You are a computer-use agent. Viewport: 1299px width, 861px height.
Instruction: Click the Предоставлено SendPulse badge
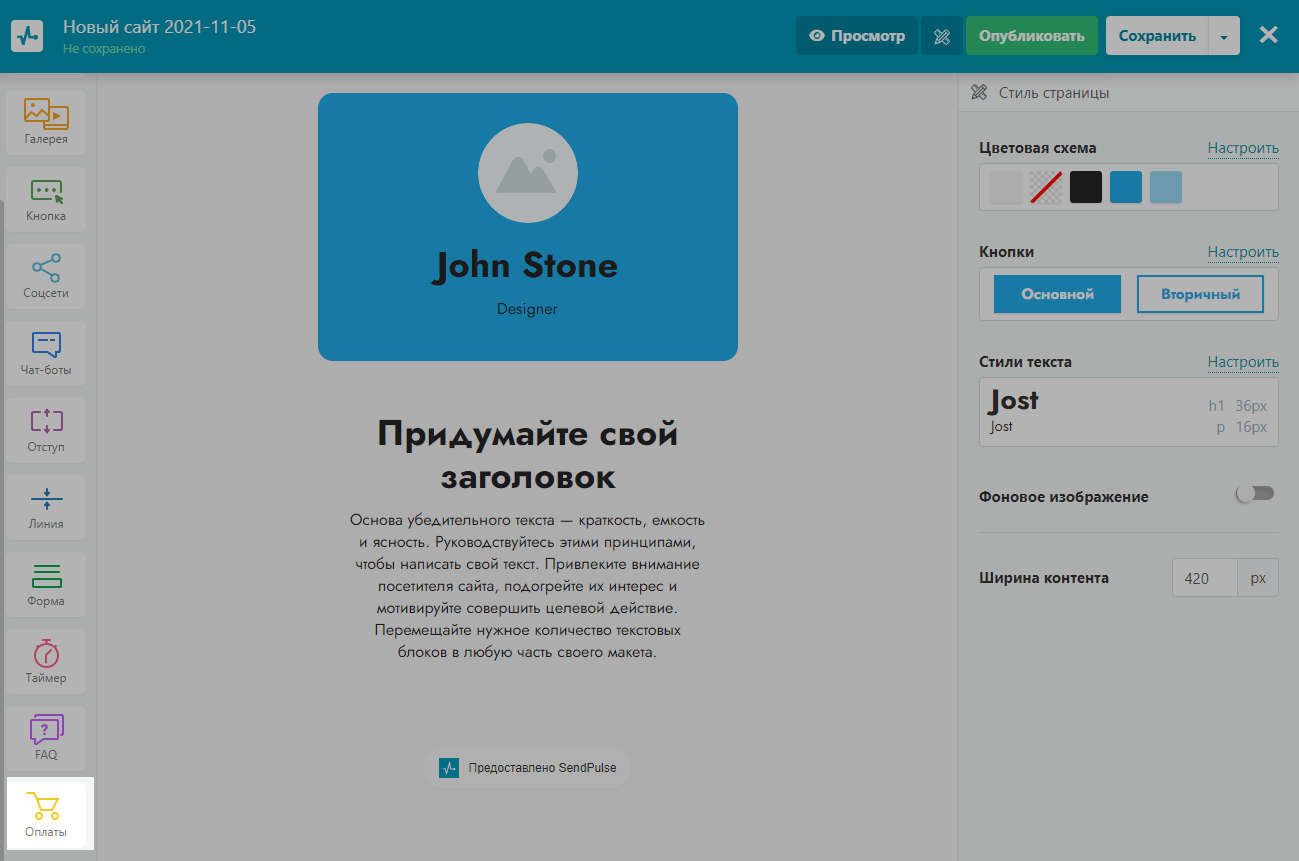(527, 768)
